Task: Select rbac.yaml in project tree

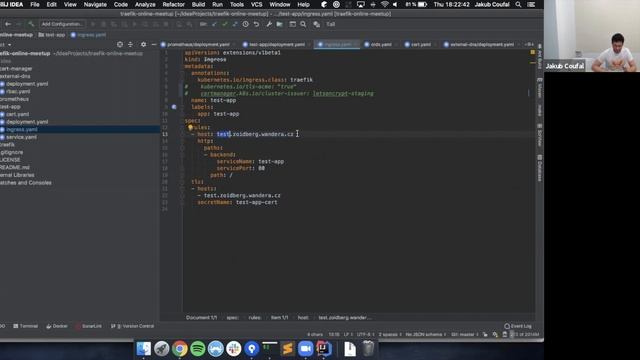Action: [18, 91]
